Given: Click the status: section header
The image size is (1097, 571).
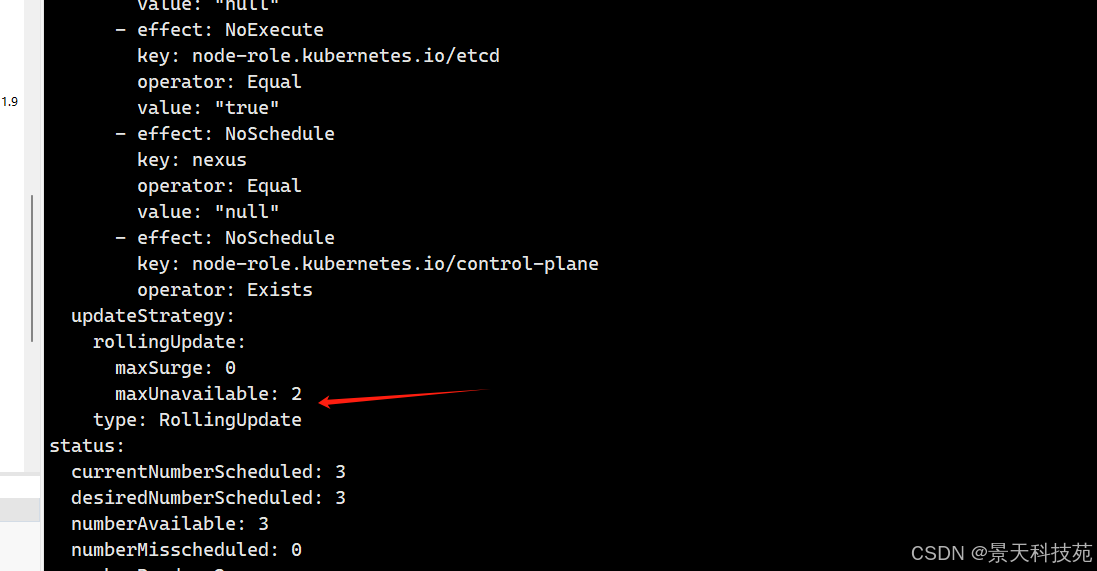Looking at the screenshot, I should tap(87, 446).
